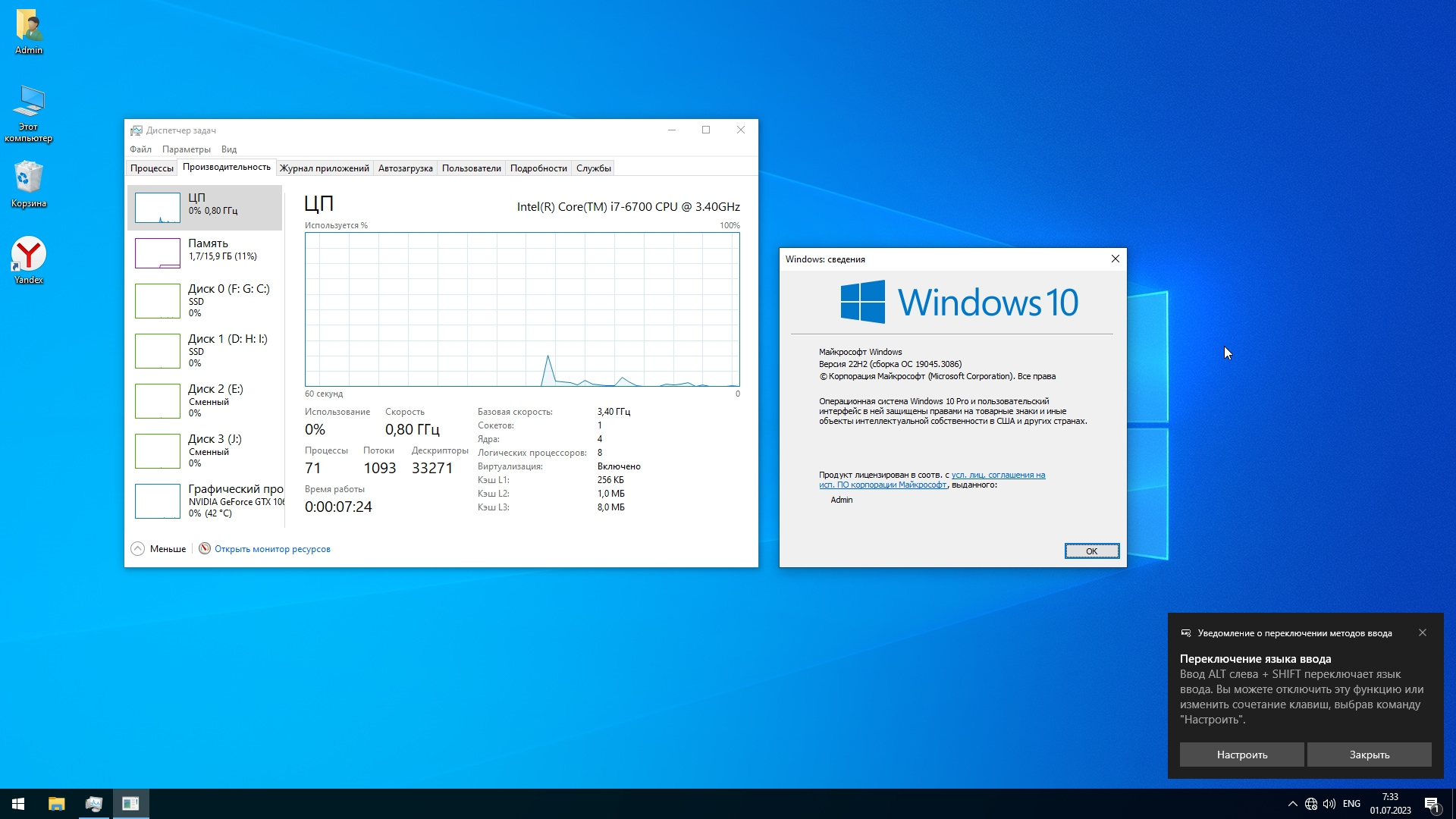
Task: Open the Admin folder desktop icon
Action: coord(29,26)
